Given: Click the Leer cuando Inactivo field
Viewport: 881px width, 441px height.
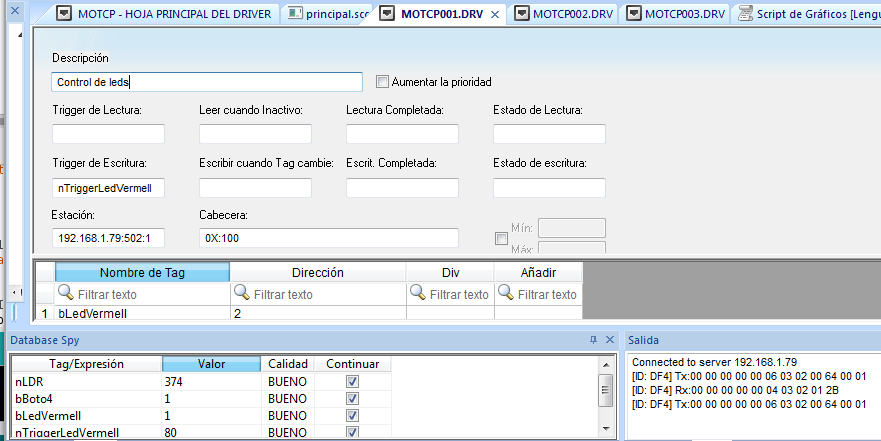Looking at the screenshot, I should 255,134.
